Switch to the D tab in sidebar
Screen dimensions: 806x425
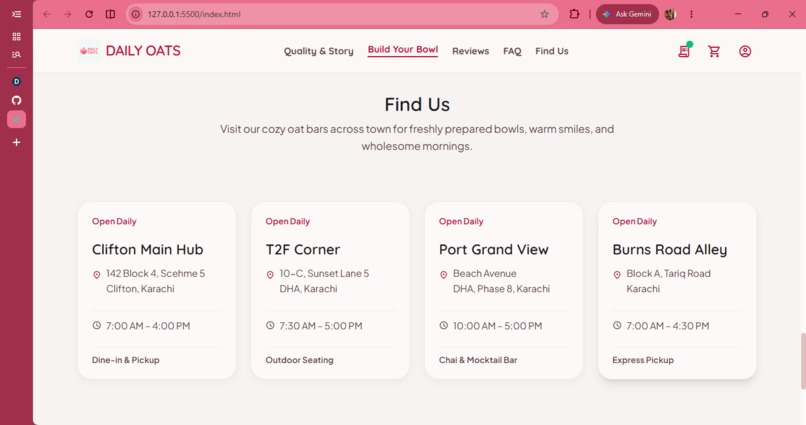point(16,81)
